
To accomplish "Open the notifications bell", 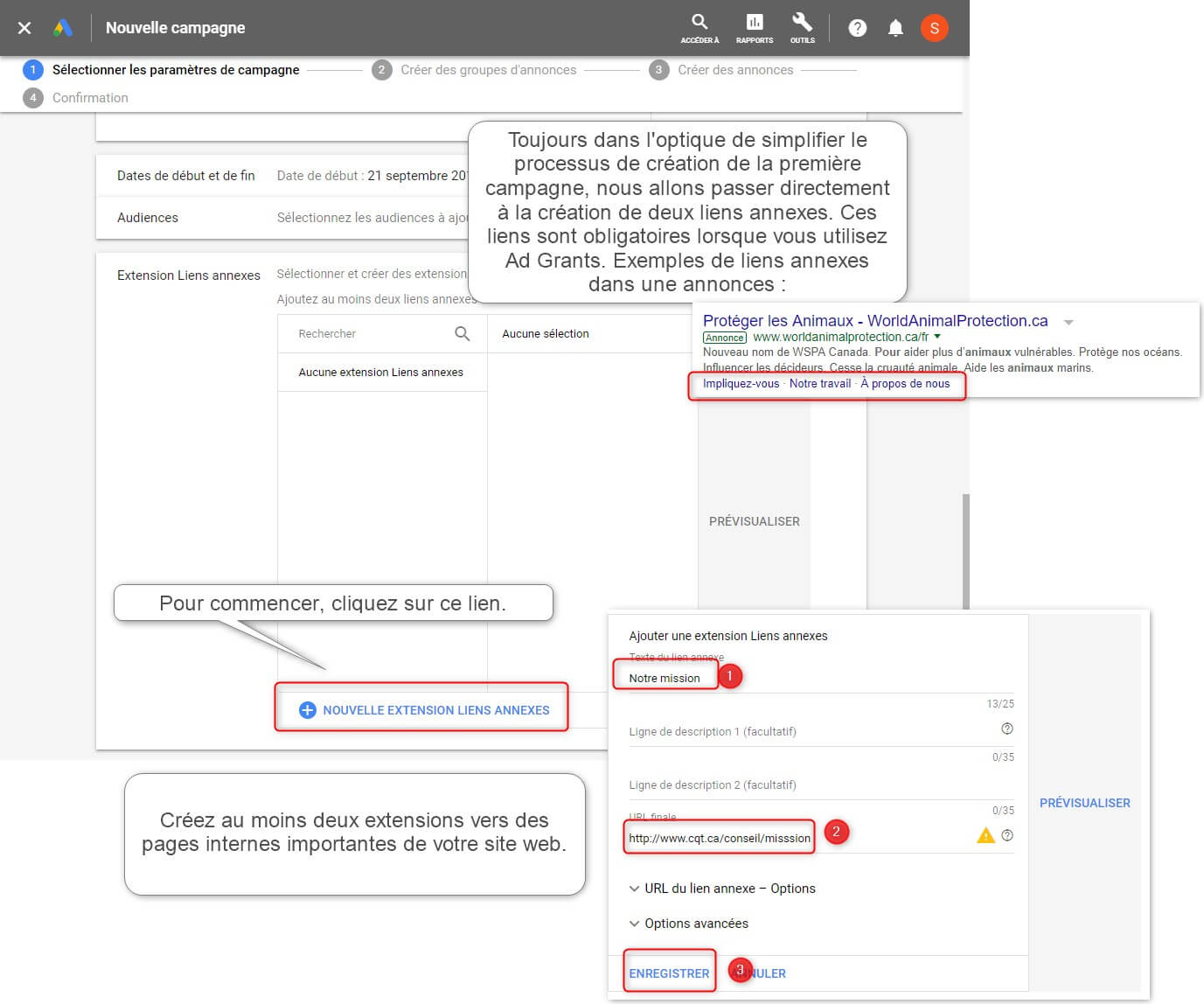I will pyautogui.click(x=895, y=28).
